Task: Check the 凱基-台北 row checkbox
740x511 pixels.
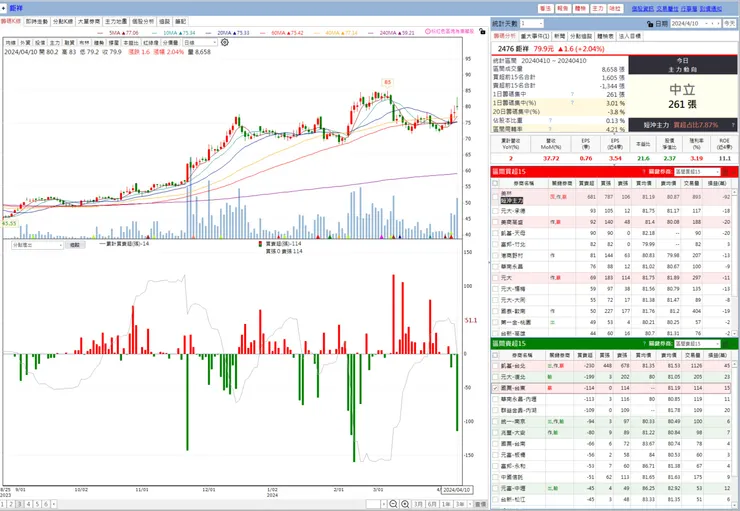Action: click(495, 366)
